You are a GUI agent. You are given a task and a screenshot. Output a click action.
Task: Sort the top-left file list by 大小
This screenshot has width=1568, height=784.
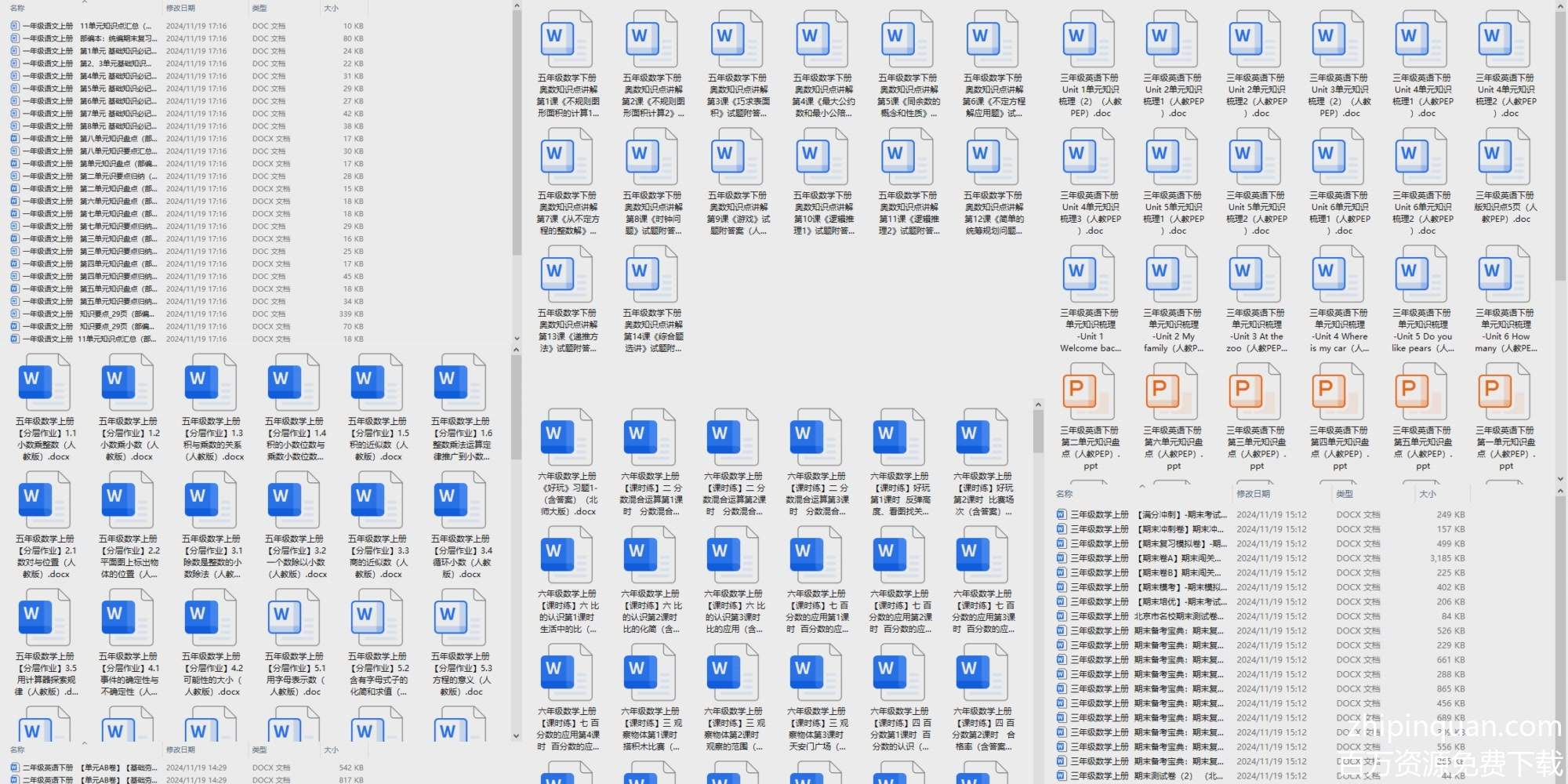[332, 8]
